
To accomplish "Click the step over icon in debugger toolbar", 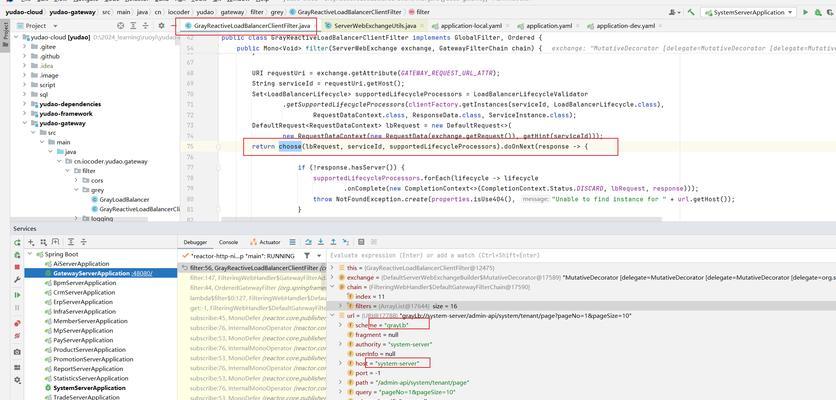I will coord(308,242).
